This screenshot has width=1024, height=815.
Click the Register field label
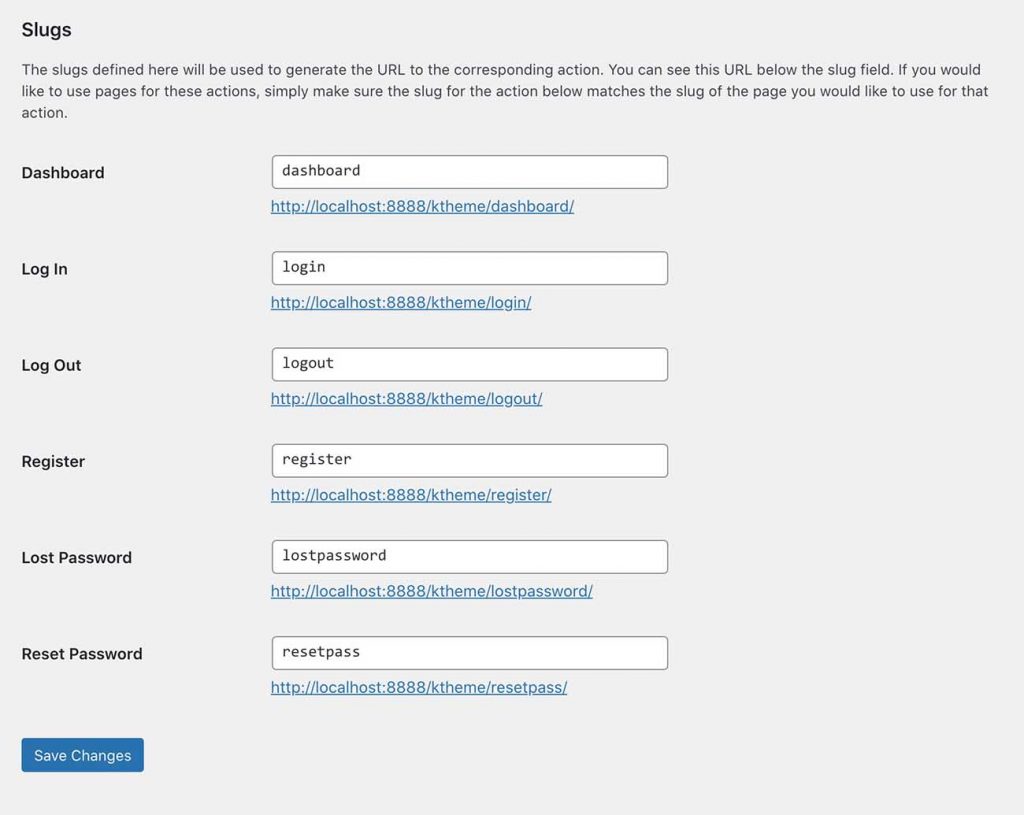coord(53,461)
